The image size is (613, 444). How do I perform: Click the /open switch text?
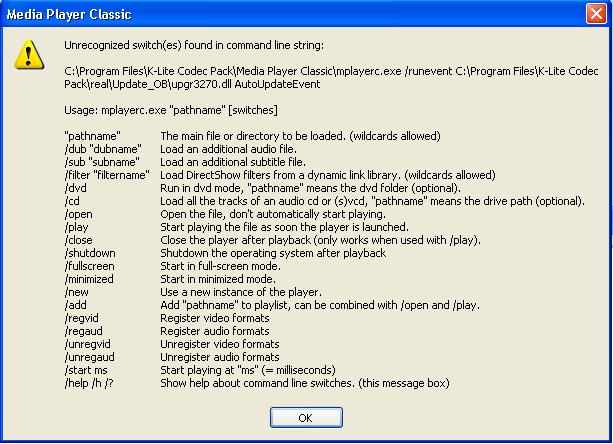click(79, 214)
